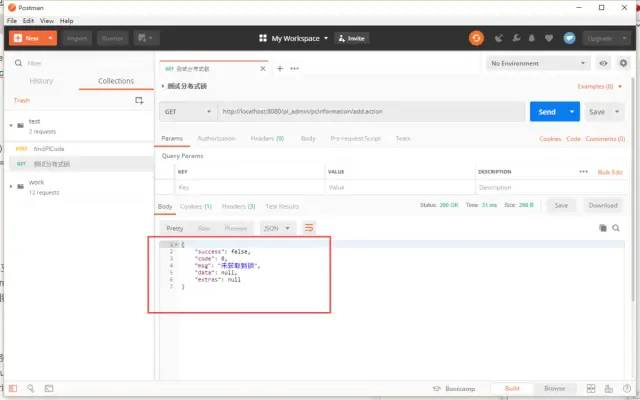Switch to the Authorization tab
The width and height of the screenshot is (640, 400).
(216, 139)
